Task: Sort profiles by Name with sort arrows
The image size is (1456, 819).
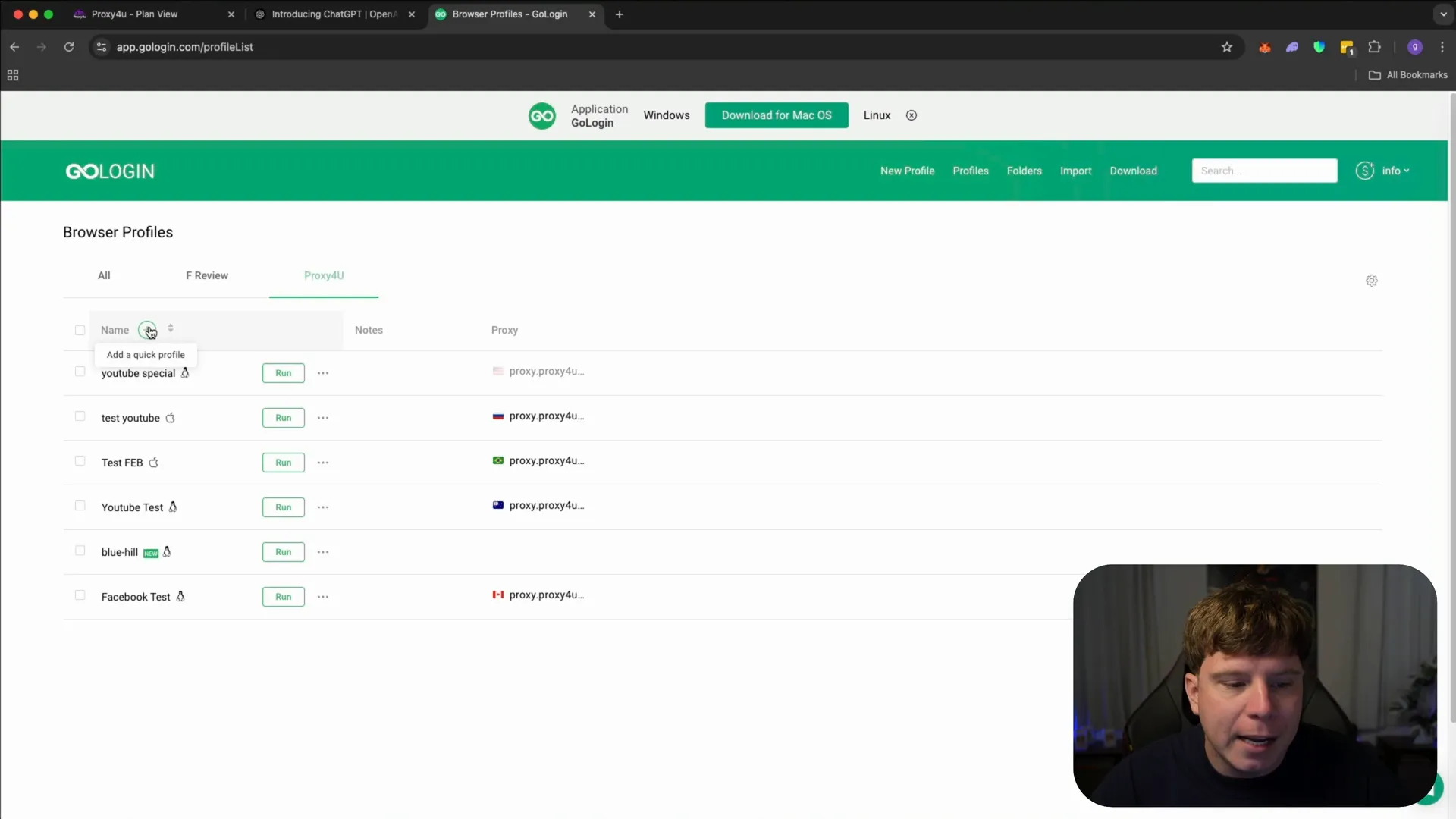Action: (171, 329)
